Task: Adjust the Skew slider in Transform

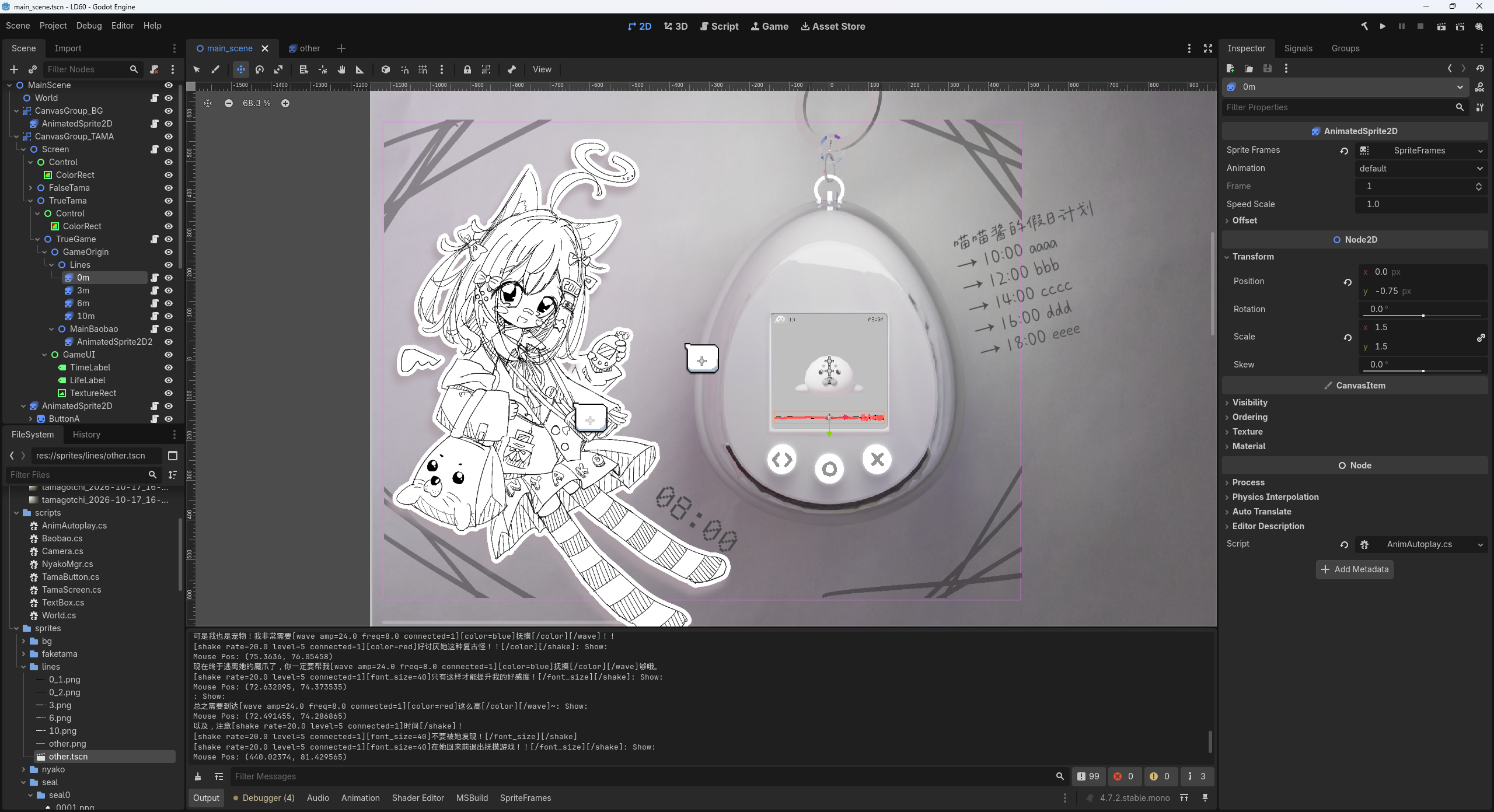Action: [1423, 371]
